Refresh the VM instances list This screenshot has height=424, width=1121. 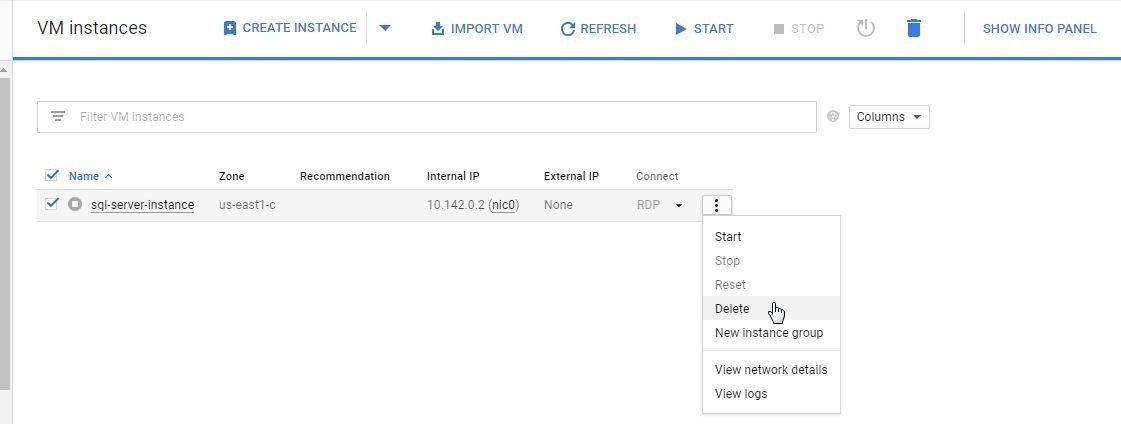tap(598, 28)
